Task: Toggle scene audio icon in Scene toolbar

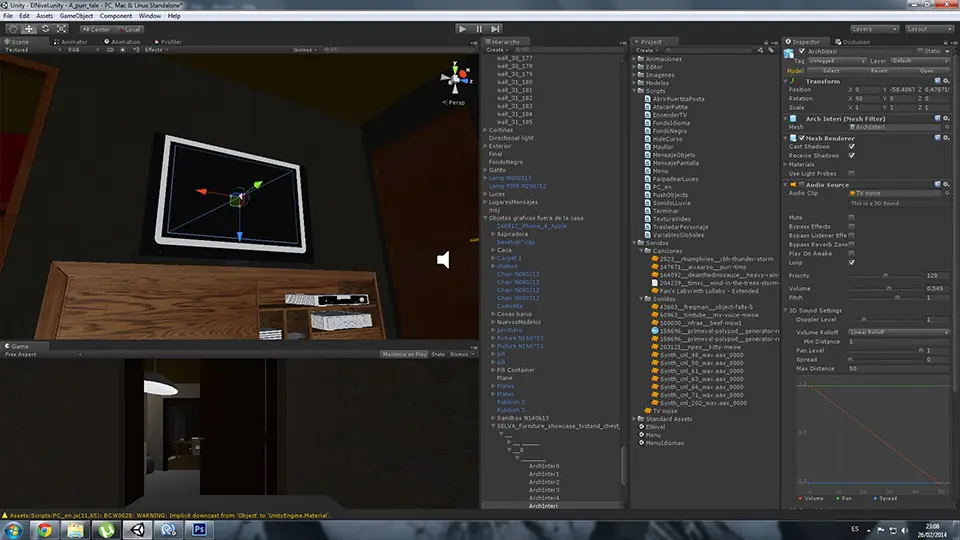Action: click(136, 50)
